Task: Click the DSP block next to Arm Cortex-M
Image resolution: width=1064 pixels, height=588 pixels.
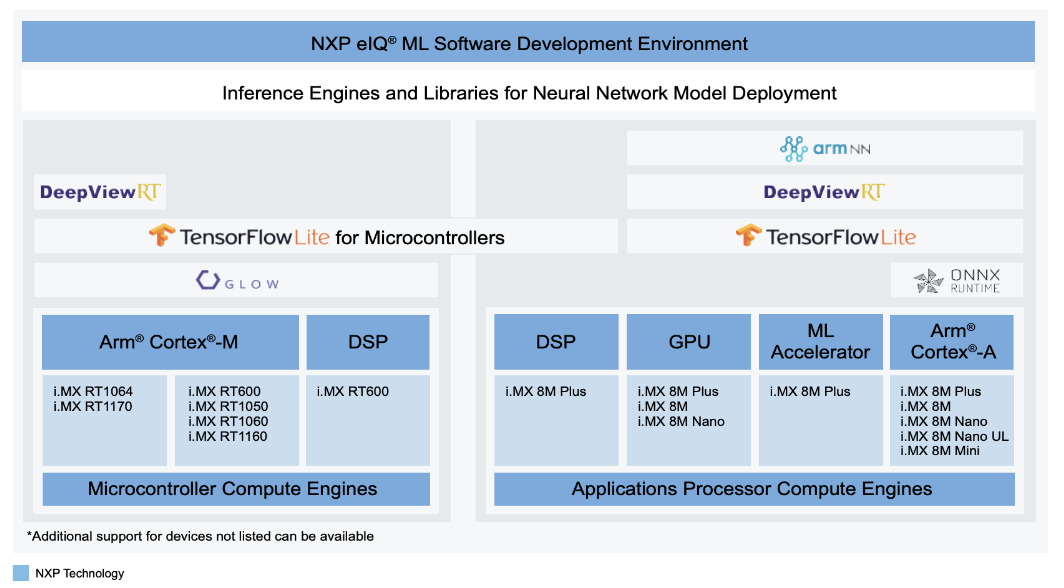Action: (x=367, y=342)
